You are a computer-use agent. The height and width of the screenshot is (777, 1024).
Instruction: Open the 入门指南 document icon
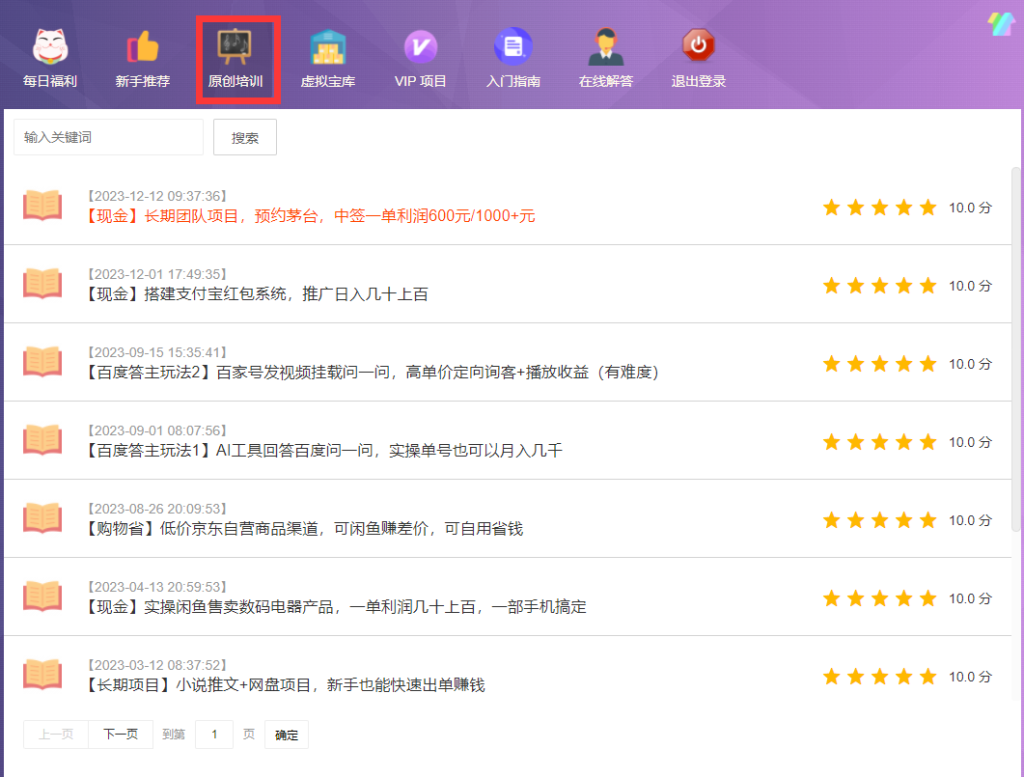tap(513, 48)
